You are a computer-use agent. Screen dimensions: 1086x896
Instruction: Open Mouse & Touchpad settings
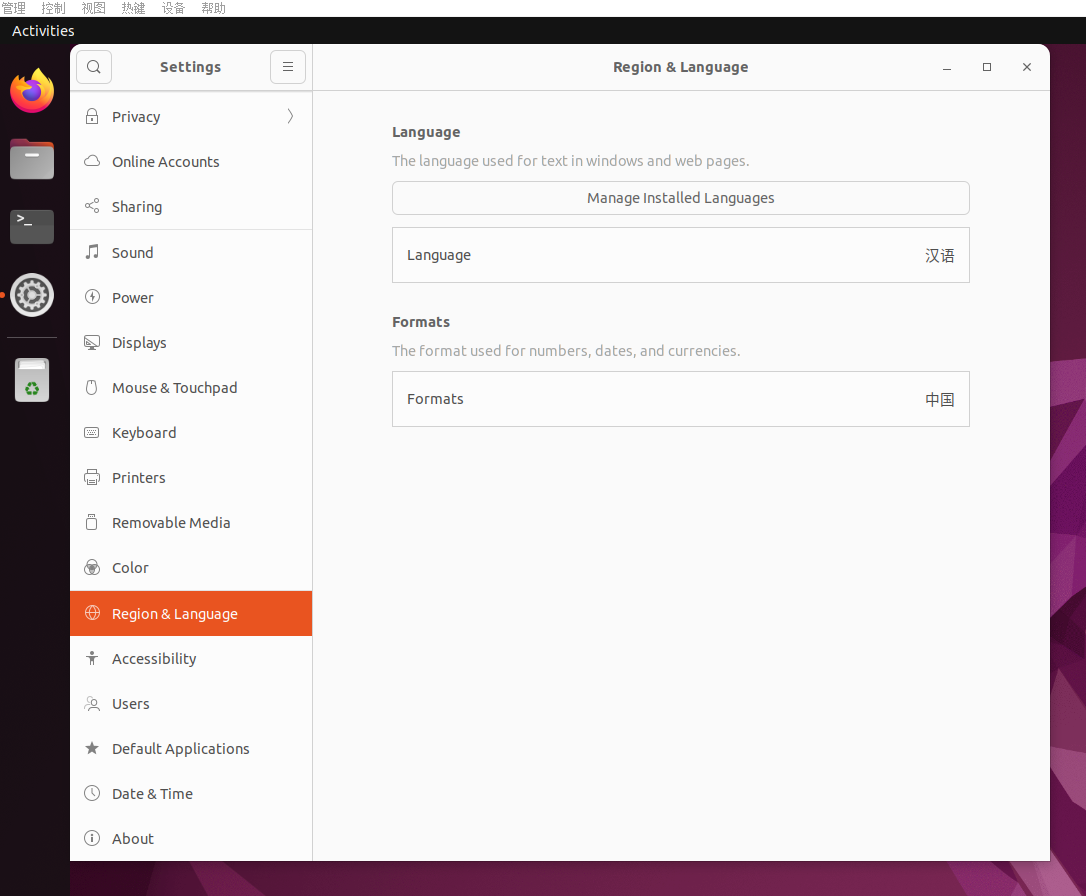point(162,387)
